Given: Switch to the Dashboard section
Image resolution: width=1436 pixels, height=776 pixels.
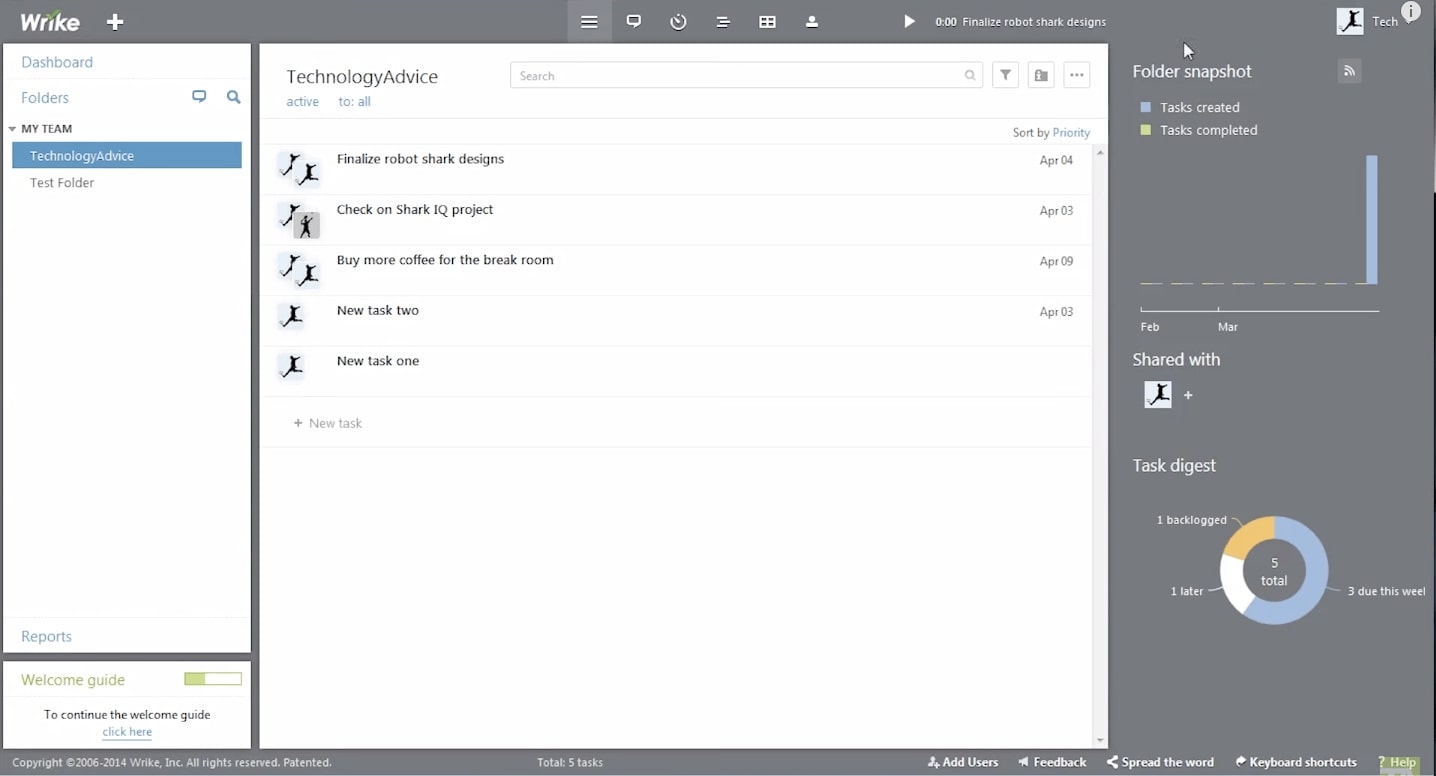Looking at the screenshot, I should 57,61.
